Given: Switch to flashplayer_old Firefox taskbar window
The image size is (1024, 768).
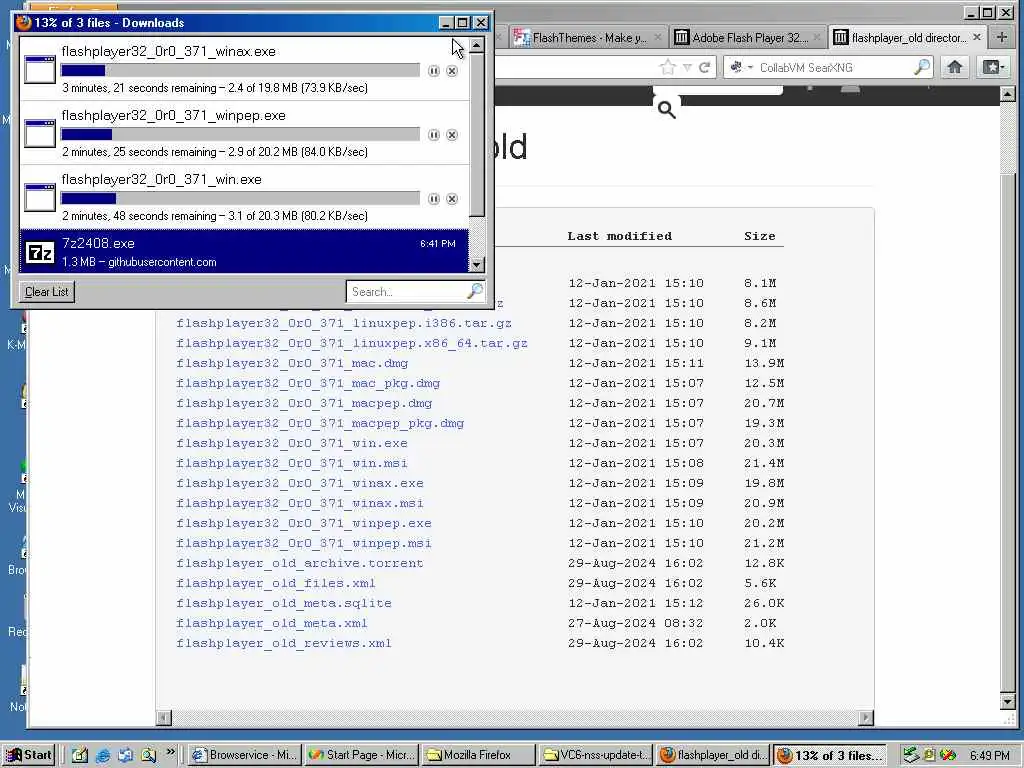Looking at the screenshot, I should [712, 755].
